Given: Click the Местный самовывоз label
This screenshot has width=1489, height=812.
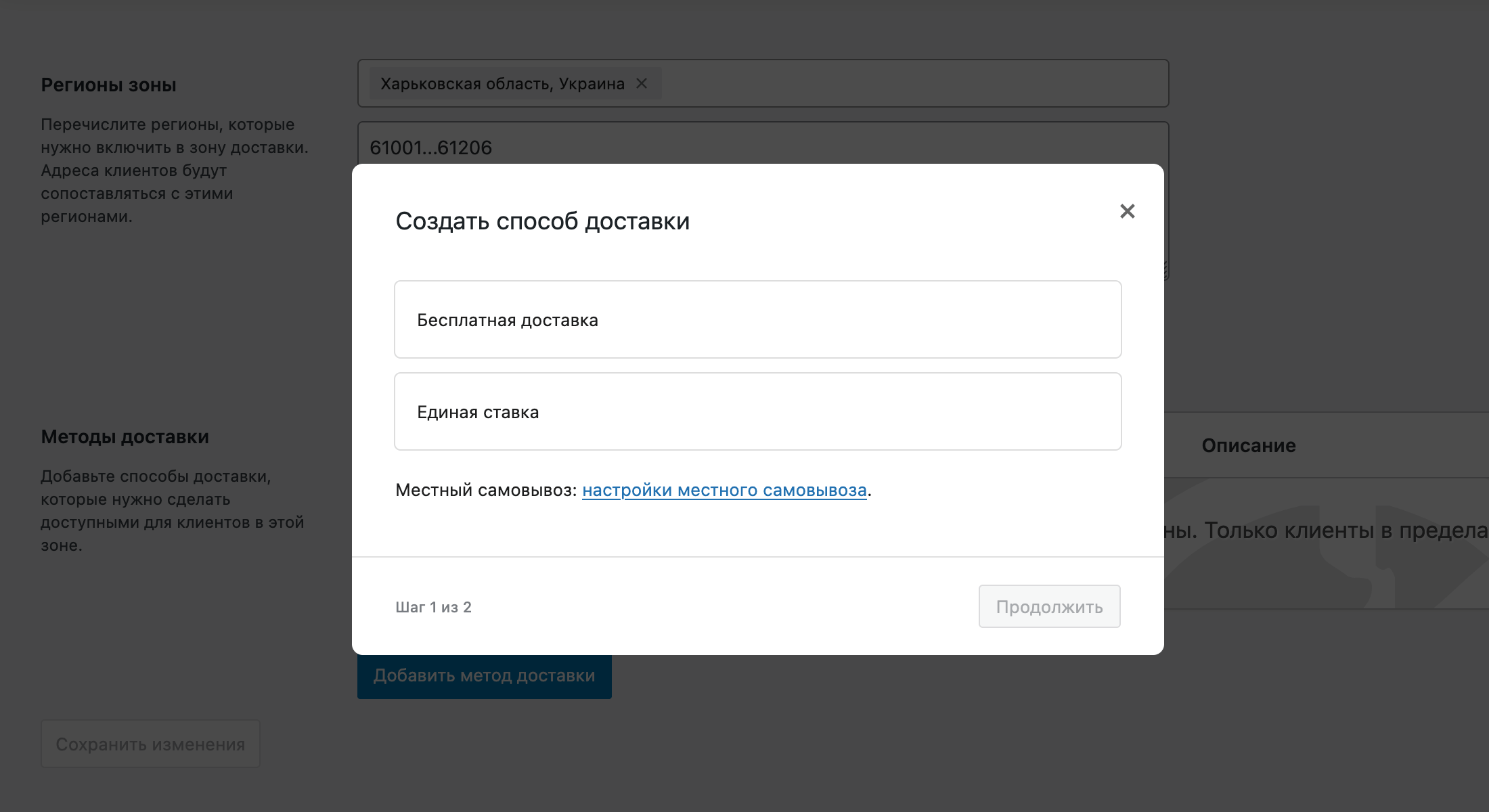Looking at the screenshot, I should coord(486,490).
